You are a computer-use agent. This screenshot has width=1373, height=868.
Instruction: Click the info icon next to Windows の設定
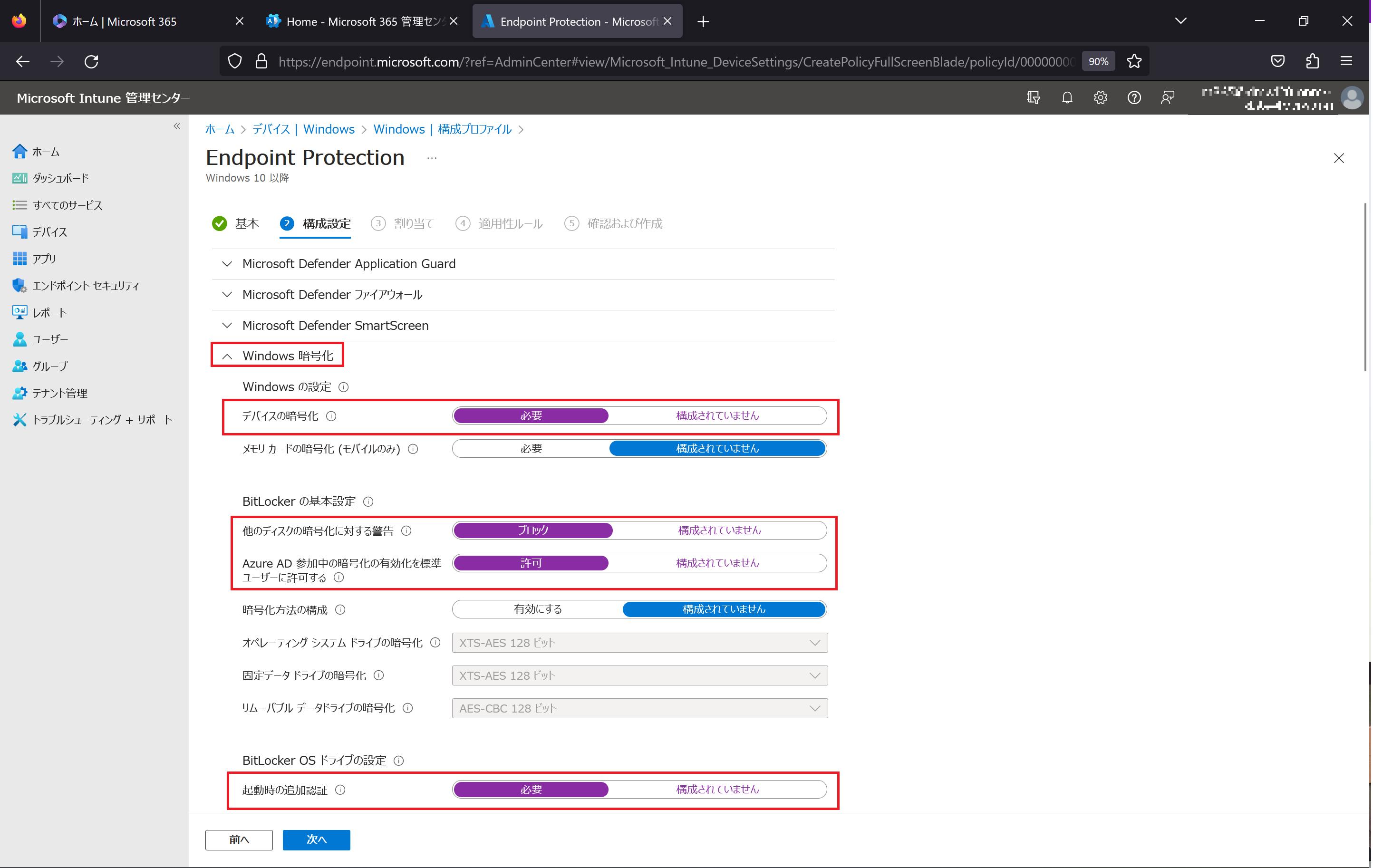coord(344,387)
